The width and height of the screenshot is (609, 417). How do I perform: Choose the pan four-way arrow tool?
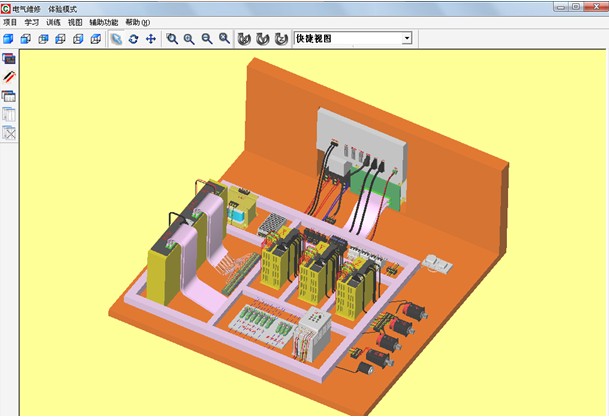(x=151, y=39)
